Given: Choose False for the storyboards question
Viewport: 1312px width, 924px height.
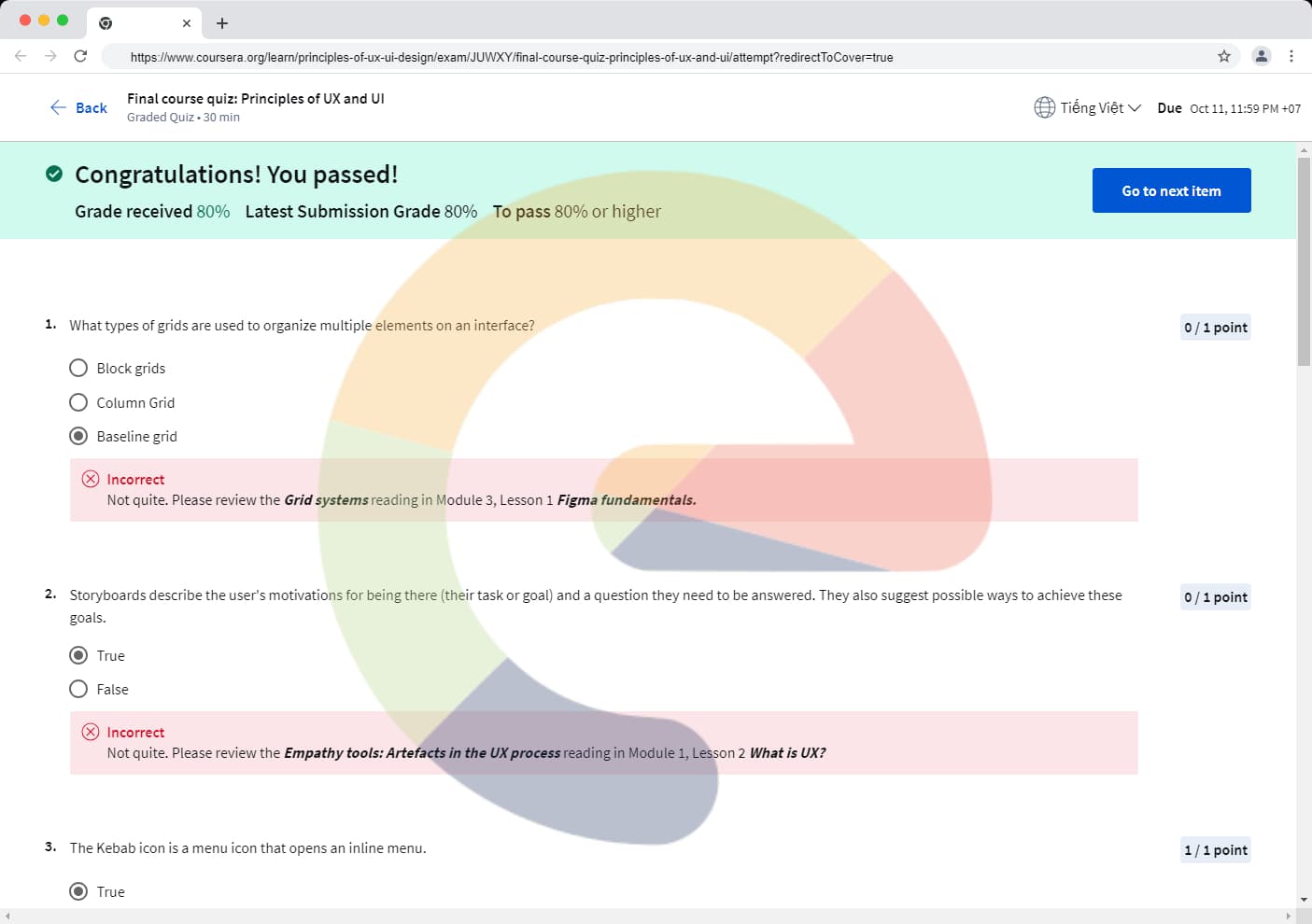Looking at the screenshot, I should click(x=79, y=689).
